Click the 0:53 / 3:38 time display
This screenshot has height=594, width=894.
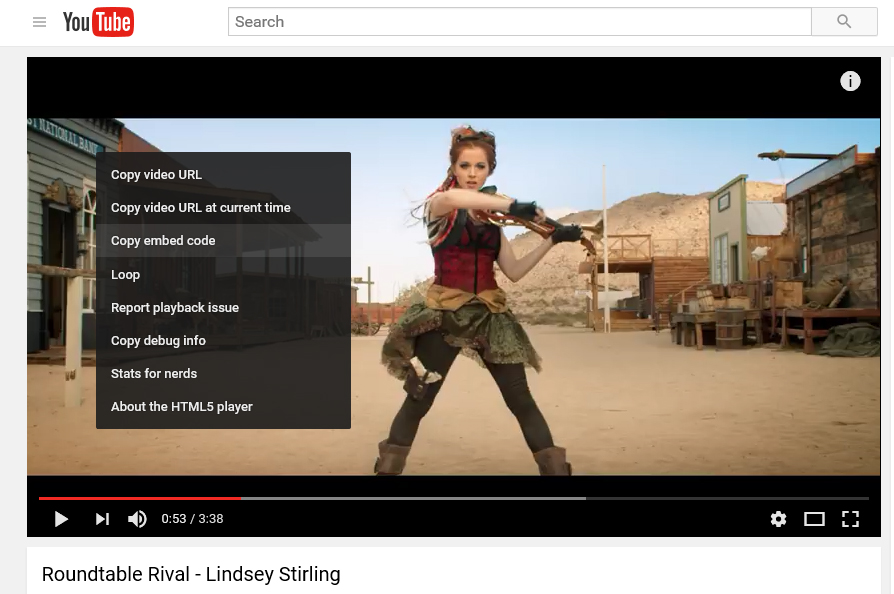192,519
